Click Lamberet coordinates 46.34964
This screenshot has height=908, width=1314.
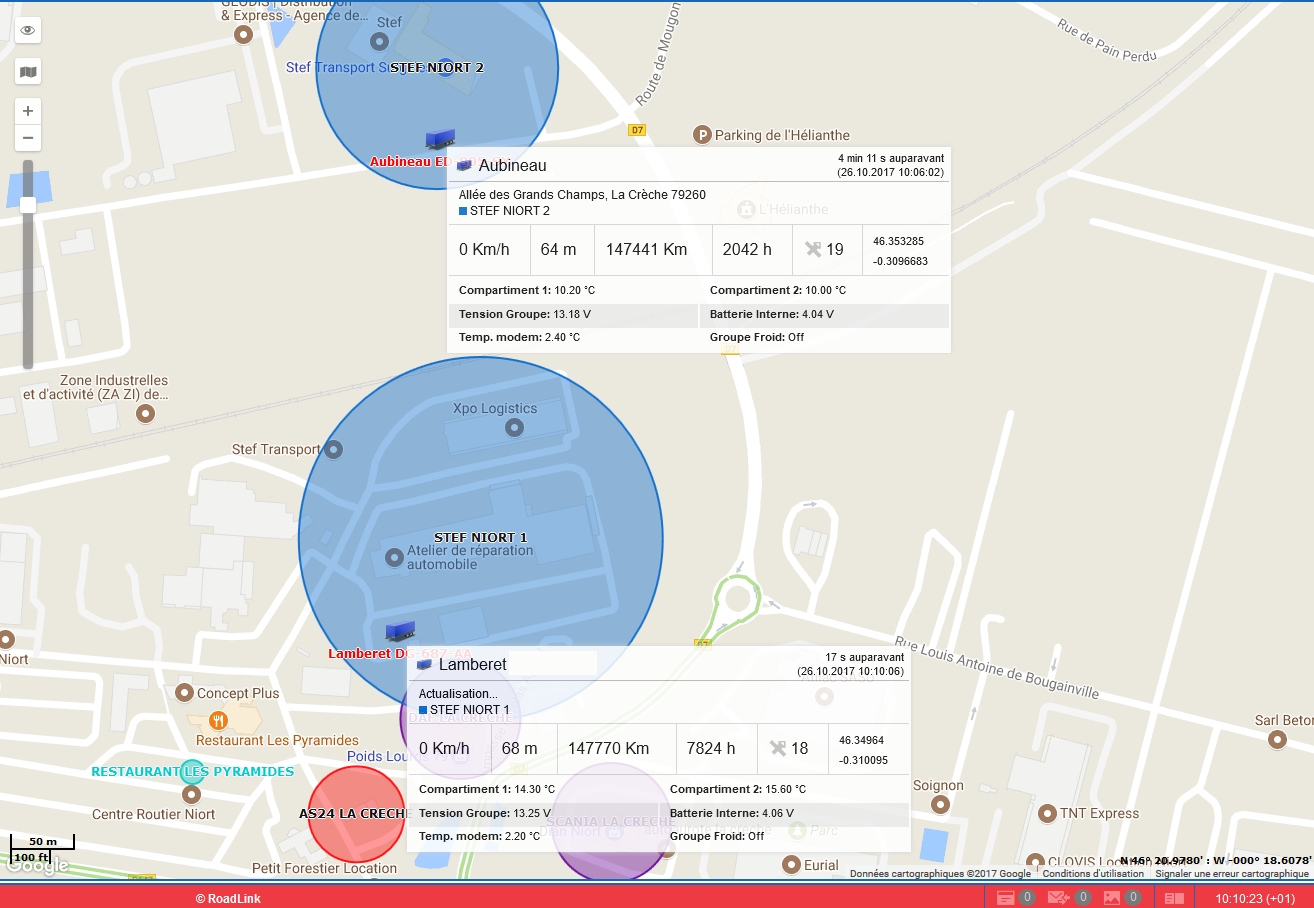pos(861,741)
